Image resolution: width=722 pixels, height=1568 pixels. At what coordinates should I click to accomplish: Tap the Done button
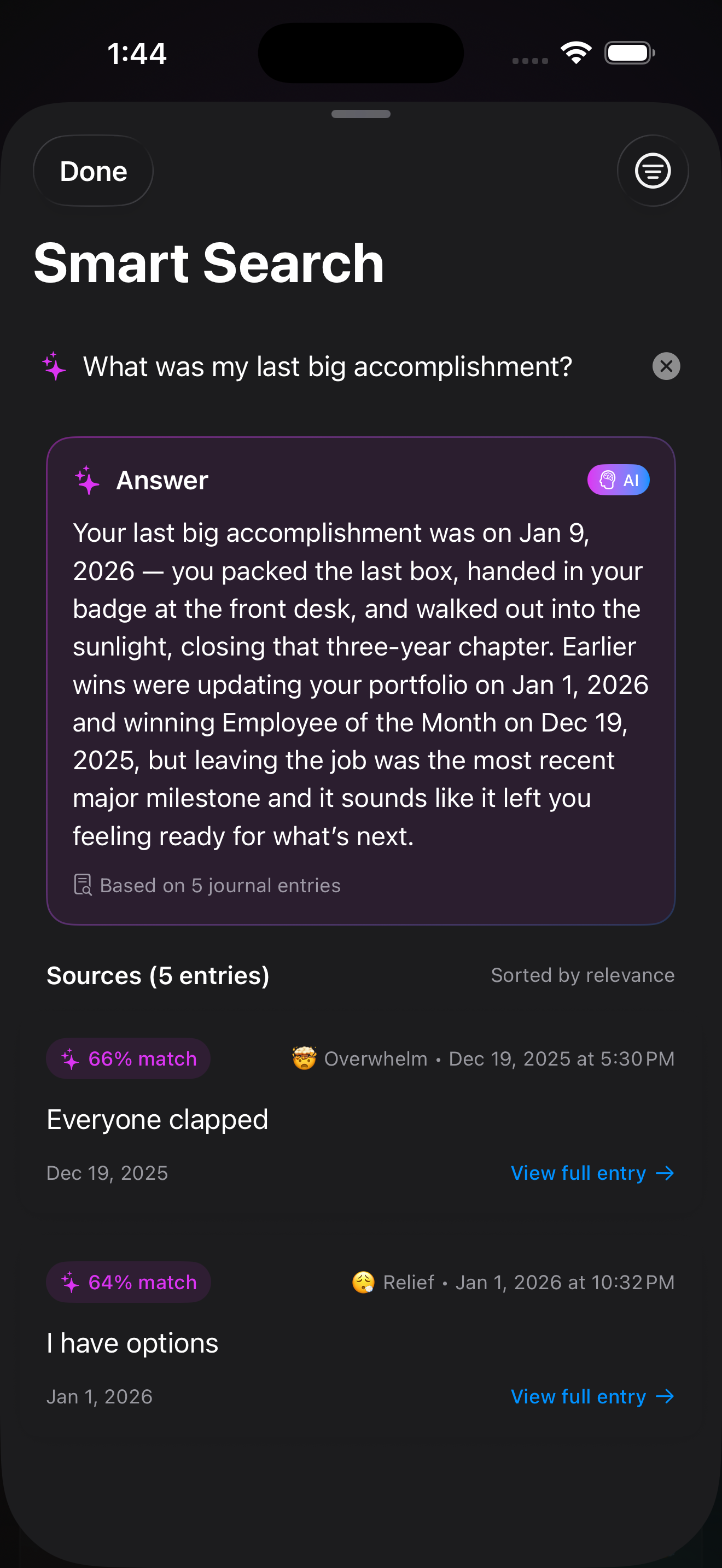pos(93,171)
